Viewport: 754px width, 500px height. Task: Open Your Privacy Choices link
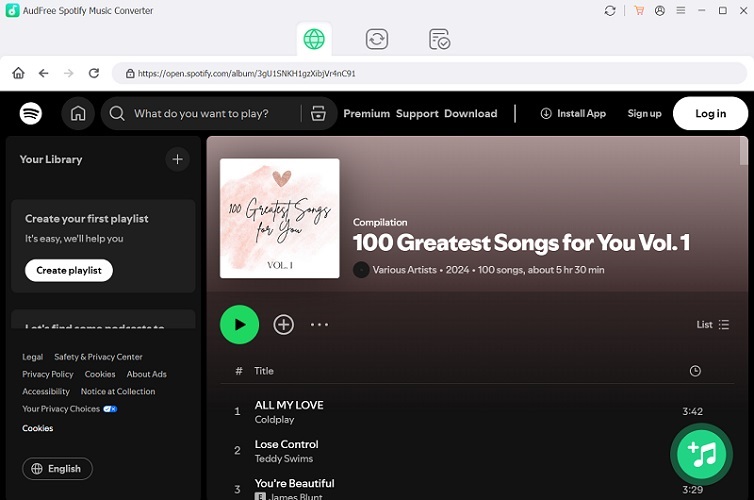tap(69, 409)
